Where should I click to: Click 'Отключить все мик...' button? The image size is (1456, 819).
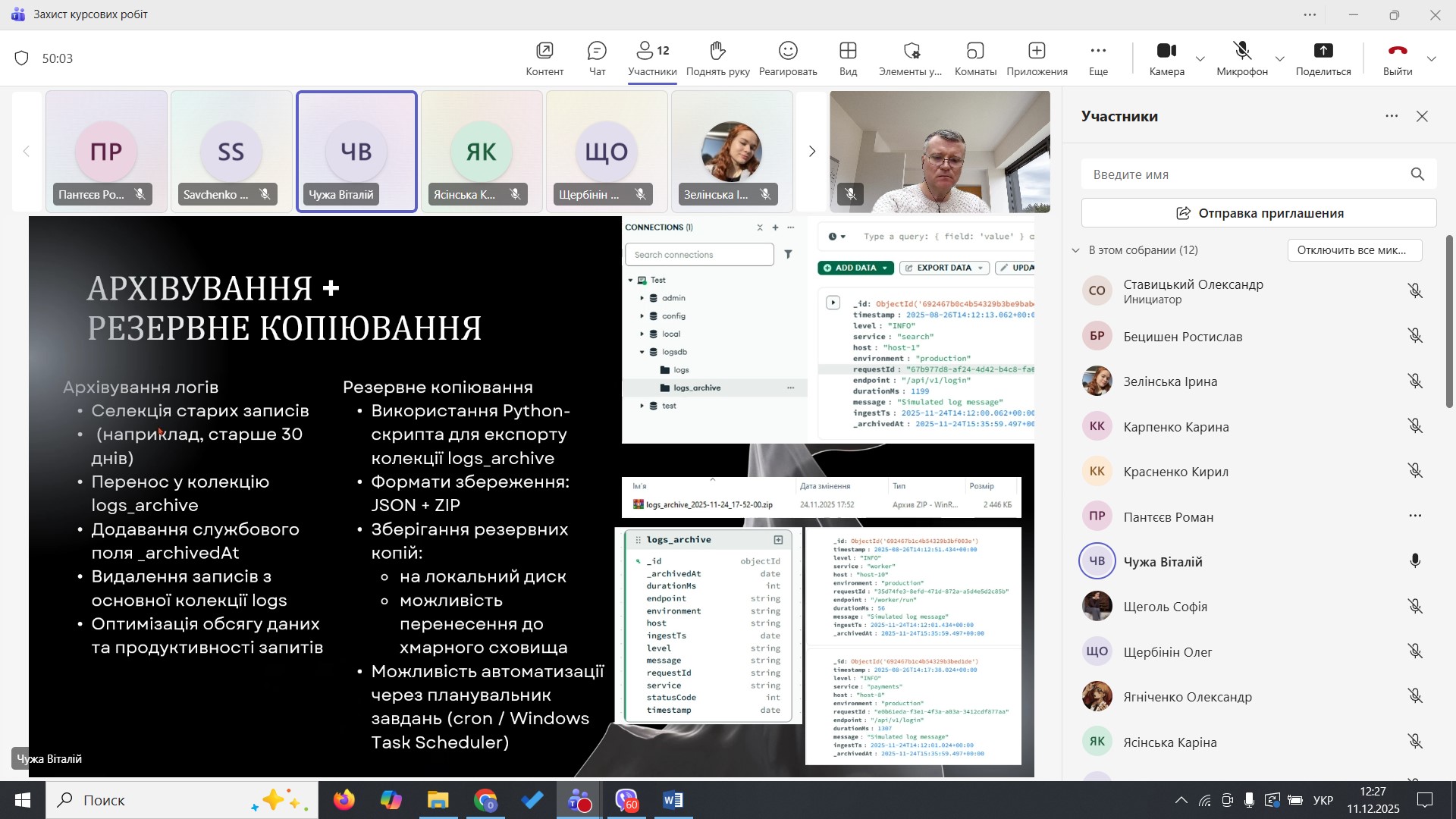click(x=1354, y=250)
